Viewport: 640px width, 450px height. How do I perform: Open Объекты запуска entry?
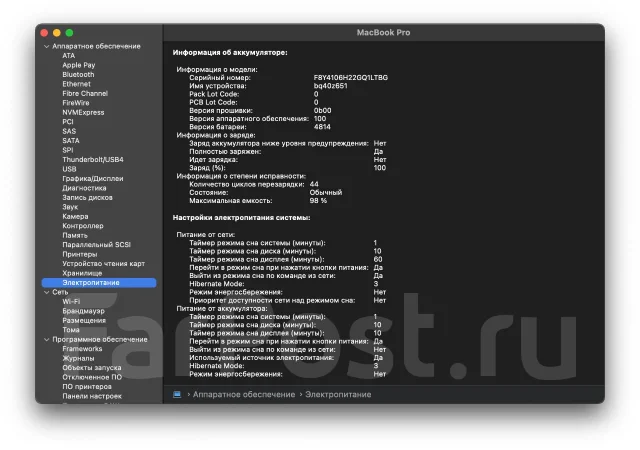91,368
